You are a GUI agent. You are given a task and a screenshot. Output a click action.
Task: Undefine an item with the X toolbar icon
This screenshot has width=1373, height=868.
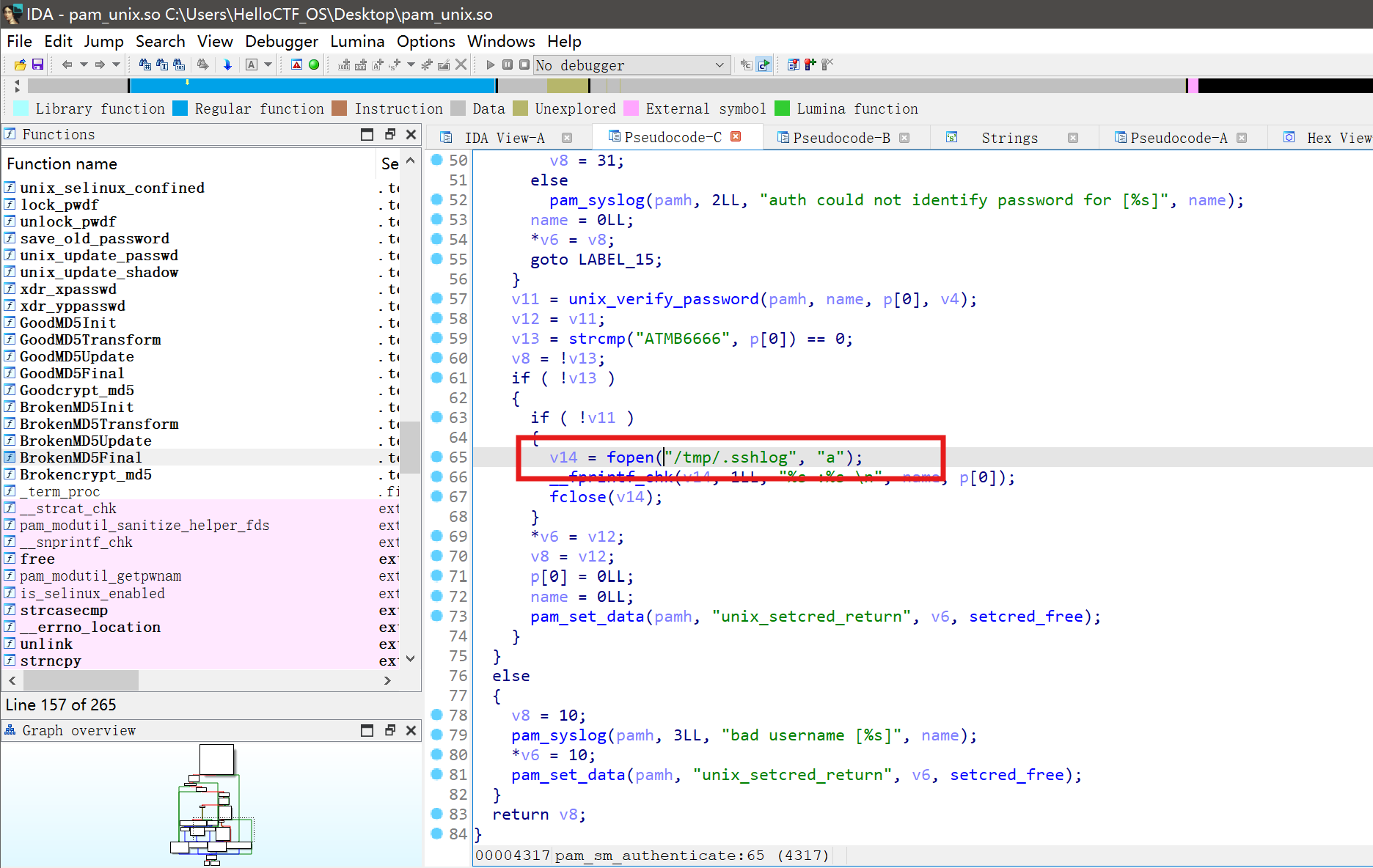(x=461, y=65)
